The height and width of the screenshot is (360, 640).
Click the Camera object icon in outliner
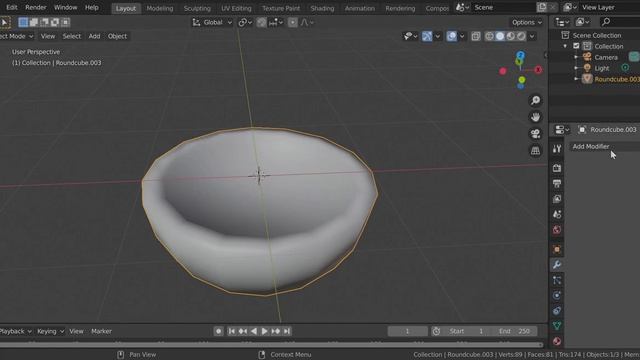(587, 57)
